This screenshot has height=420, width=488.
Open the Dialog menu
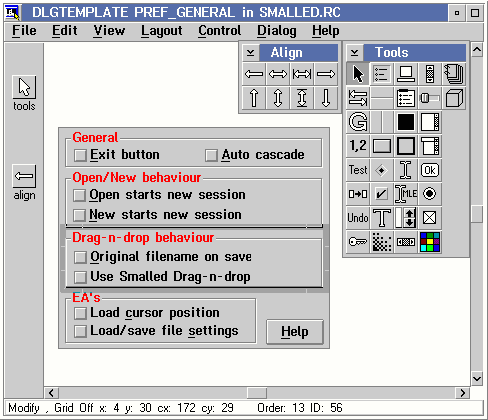tap(277, 31)
